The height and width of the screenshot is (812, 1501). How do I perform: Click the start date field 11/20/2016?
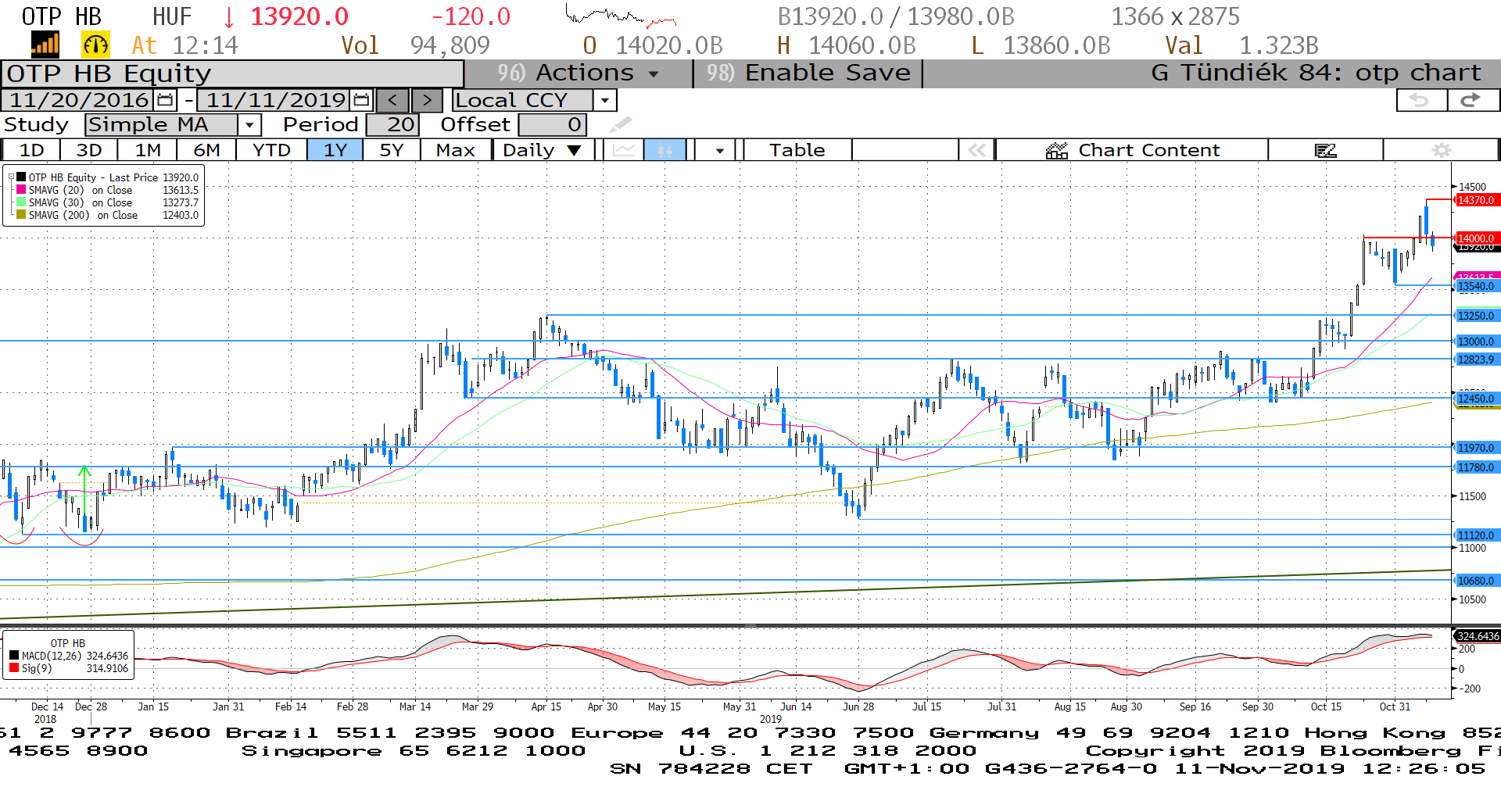pos(79,100)
